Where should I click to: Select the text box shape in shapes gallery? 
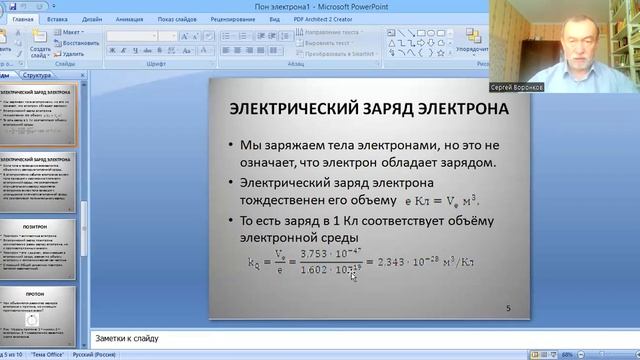[x=391, y=33]
